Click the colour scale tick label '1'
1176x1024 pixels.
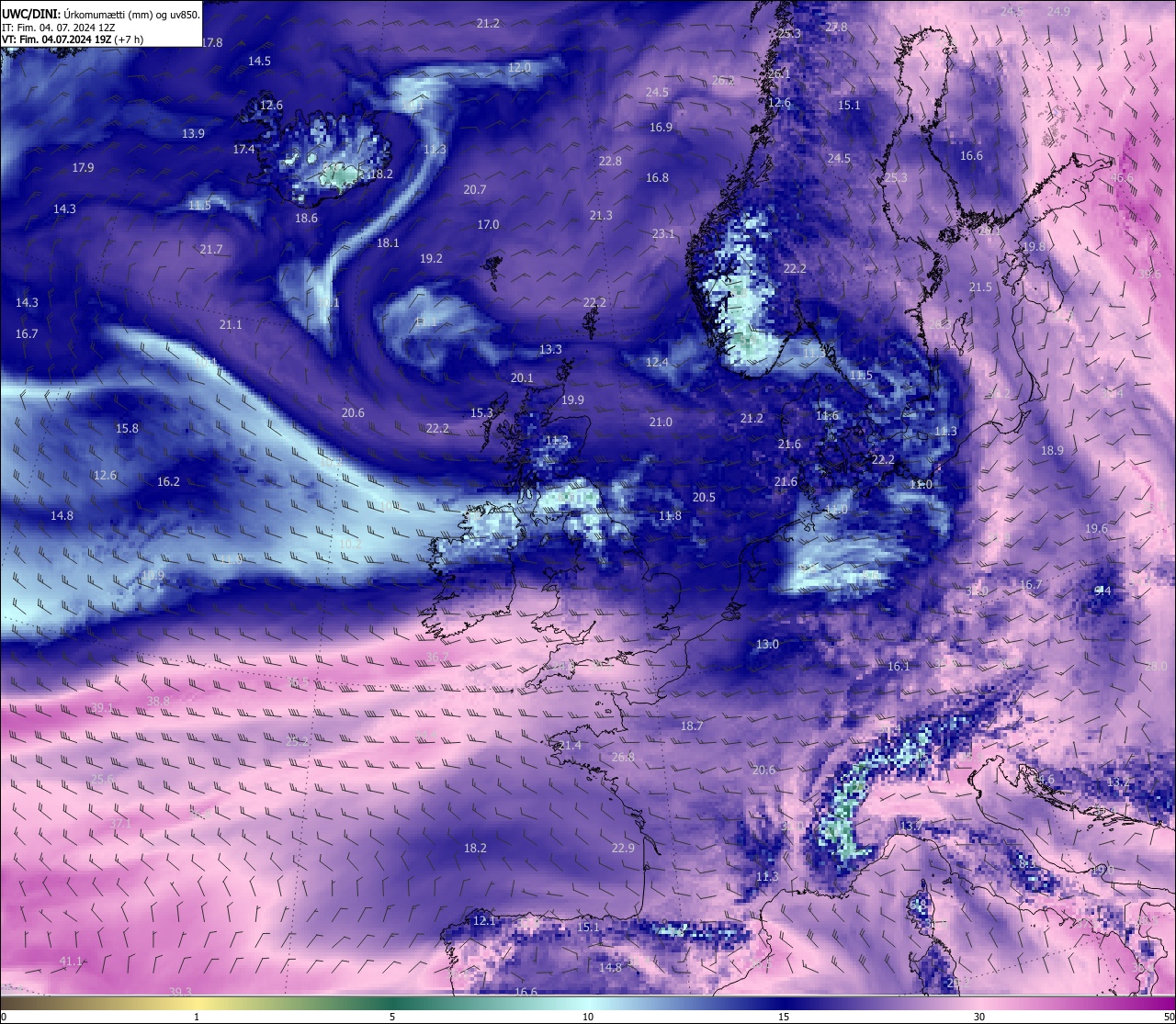click(x=197, y=1017)
